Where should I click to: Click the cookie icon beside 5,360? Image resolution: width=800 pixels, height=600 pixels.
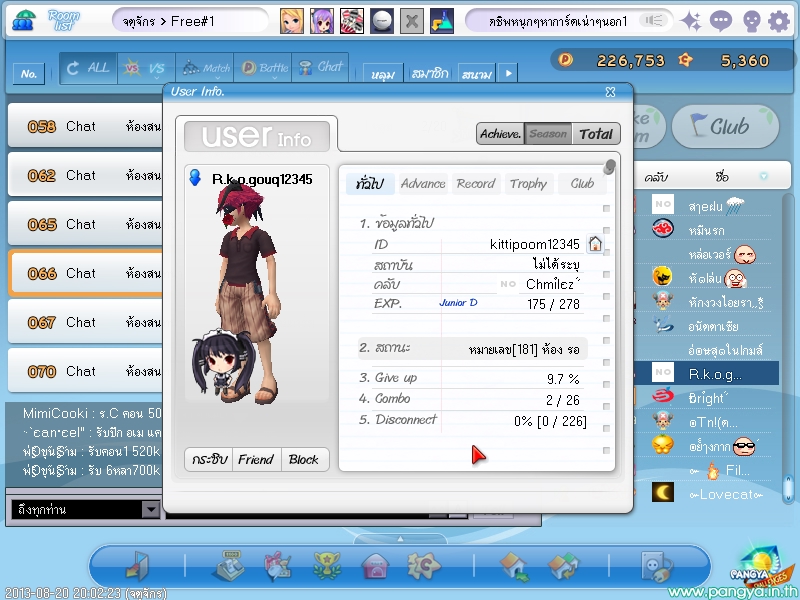tap(685, 60)
